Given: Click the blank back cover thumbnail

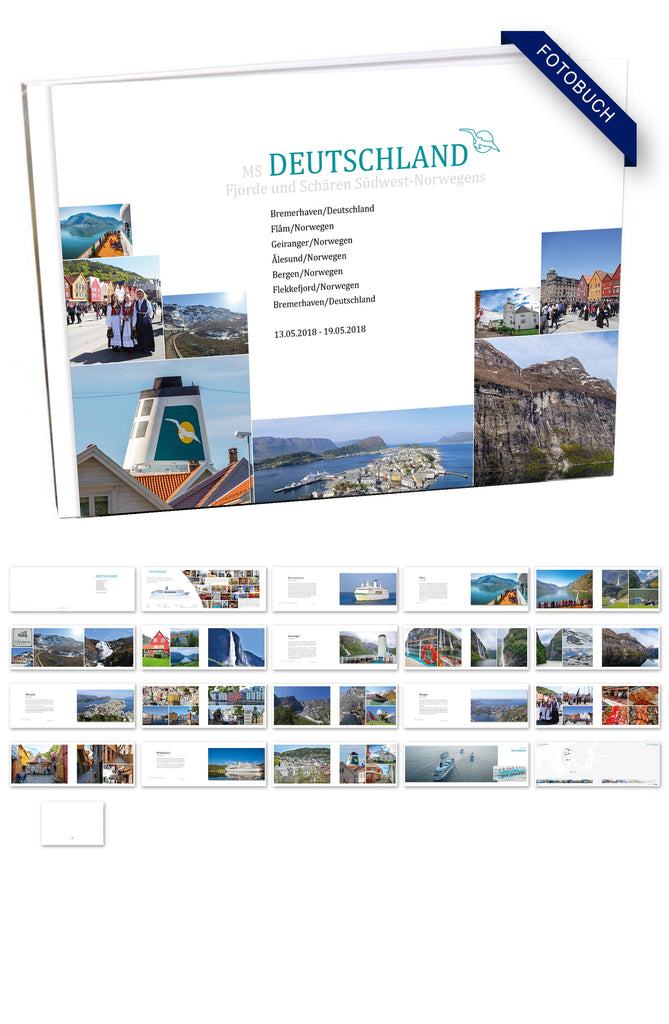Looking at the screenshot, I should coord(72,822).
